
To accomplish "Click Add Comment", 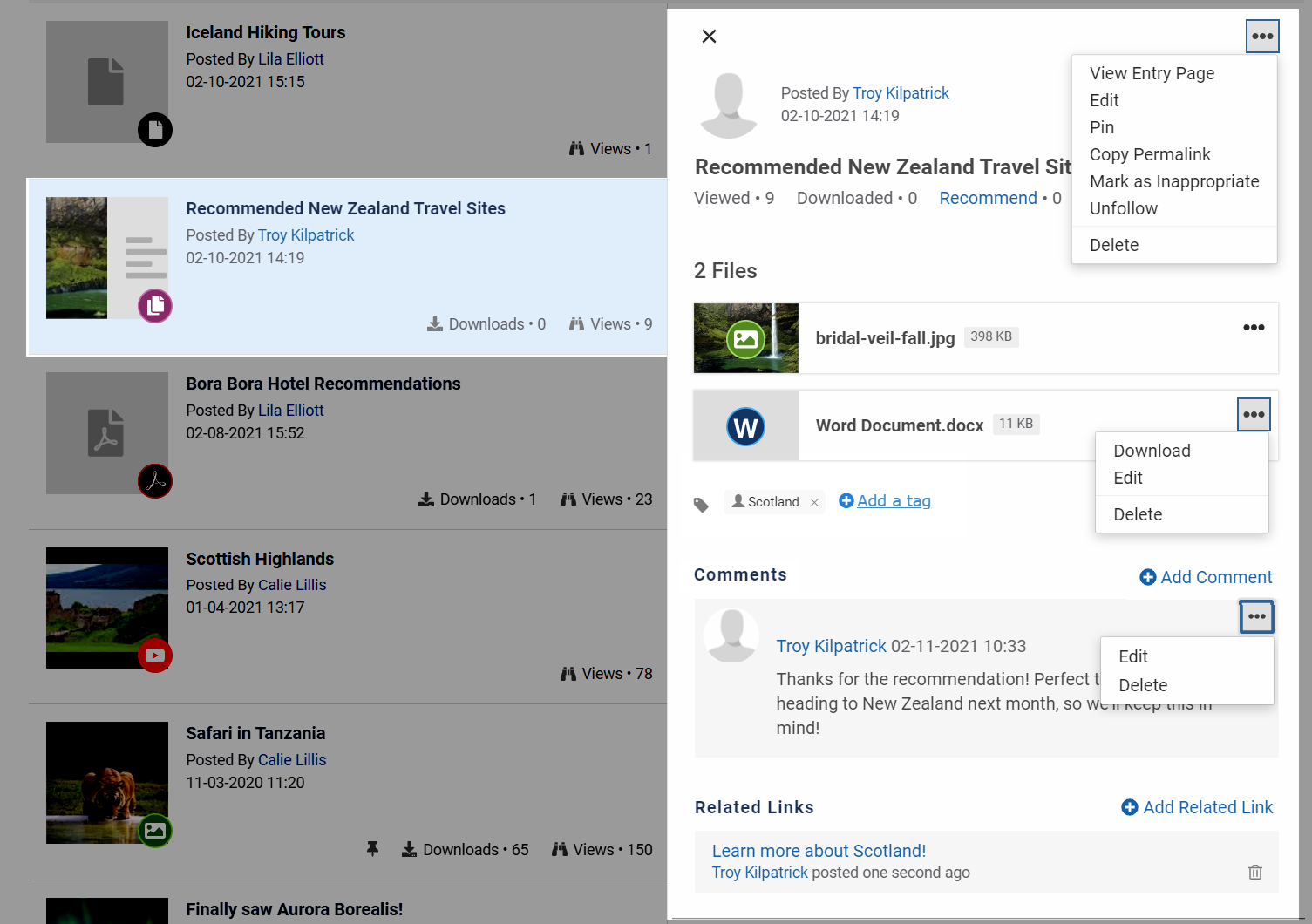I will point(1206,577).
